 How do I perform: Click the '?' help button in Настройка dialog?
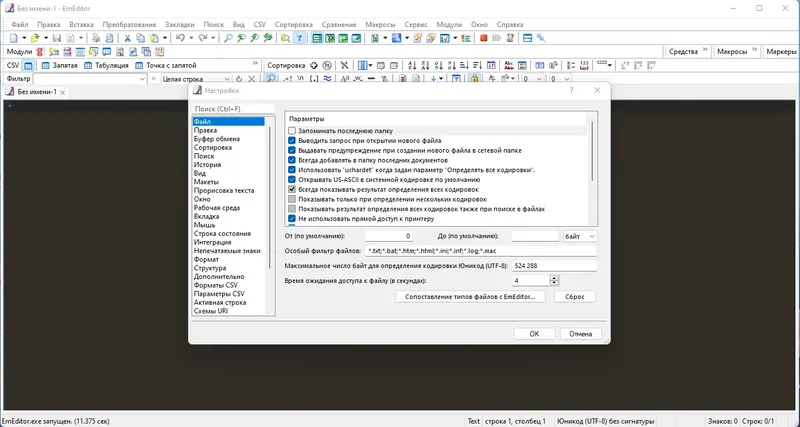pos(571,90)
